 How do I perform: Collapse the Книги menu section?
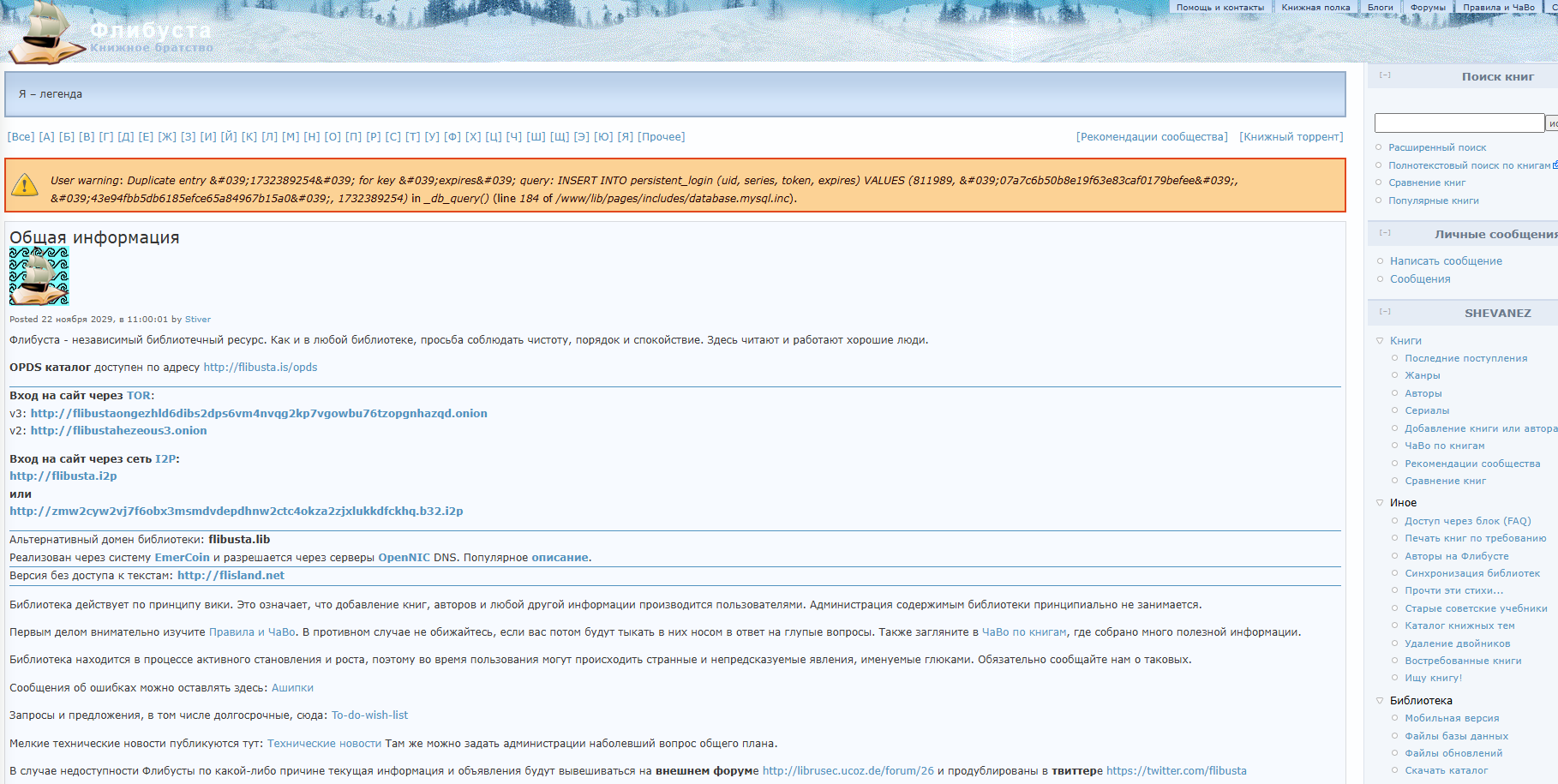click(x=1380, y=341)
